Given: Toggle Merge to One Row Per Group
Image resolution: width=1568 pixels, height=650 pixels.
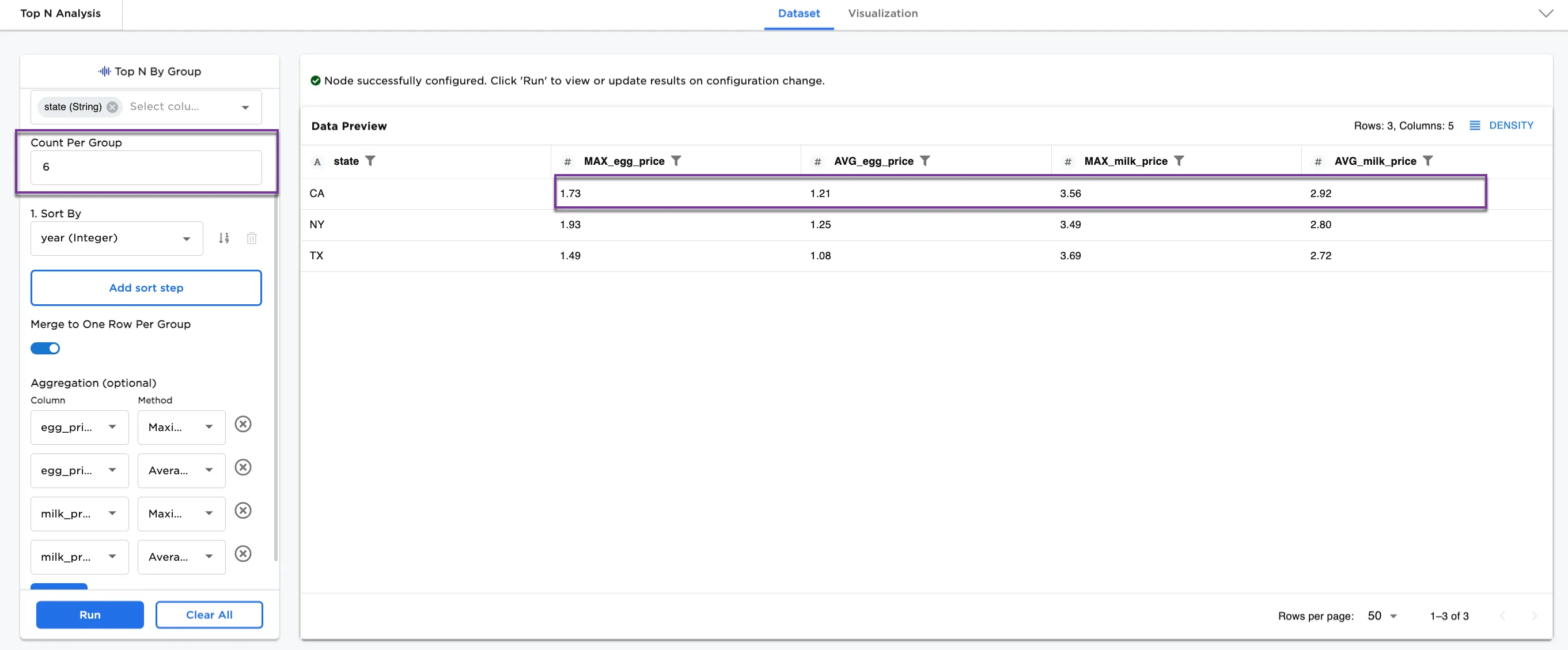Looking at the screenshot, I should [45, 349].
